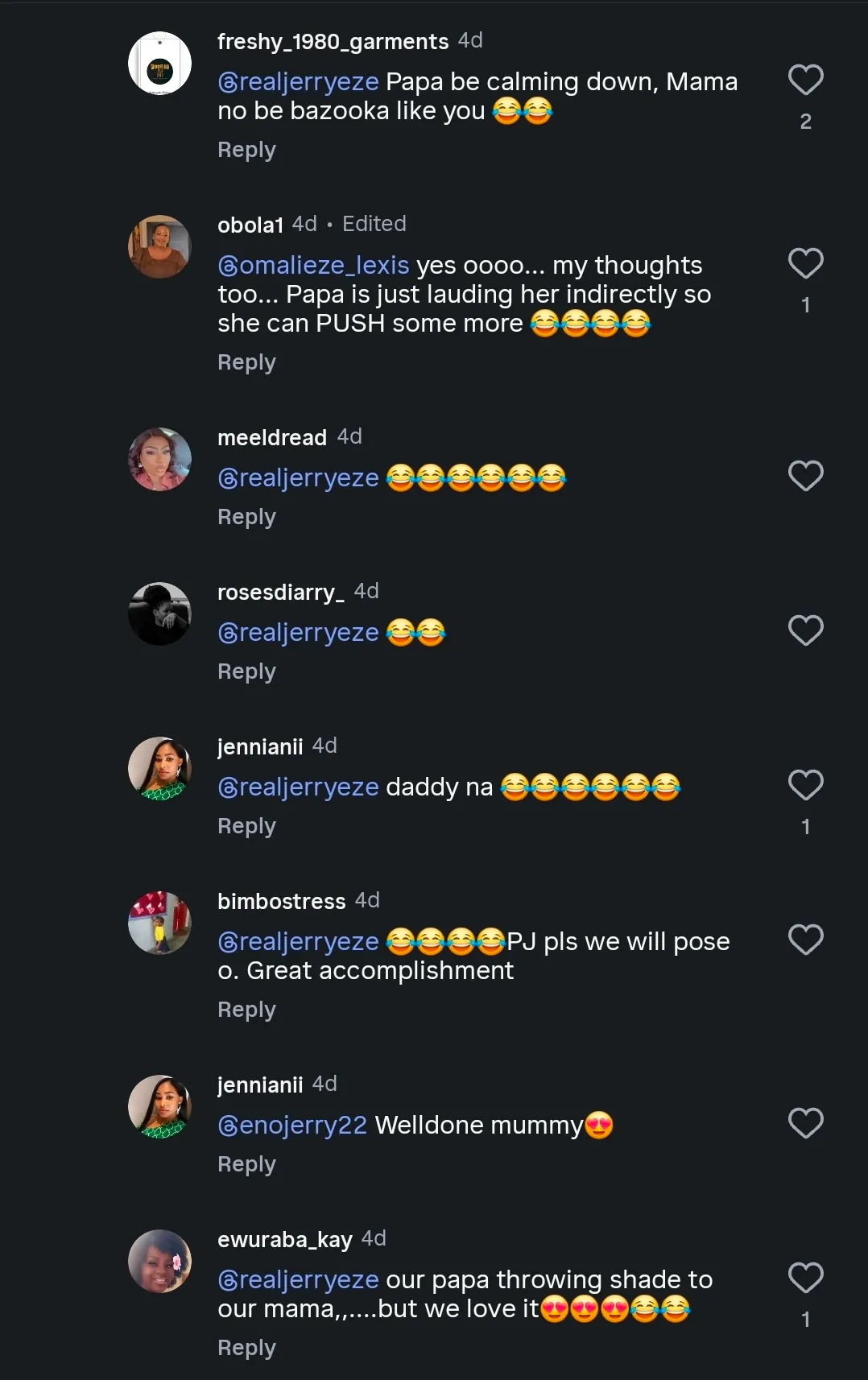Image resolution: width=868 pixels, height=1380 pixels.
Task: Open the @omalieze_lexis mention link
Action: click(313, 266)
